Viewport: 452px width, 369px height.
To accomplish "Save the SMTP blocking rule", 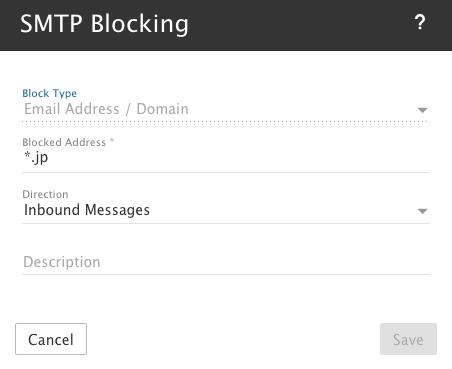I will [x=408, y=339].
